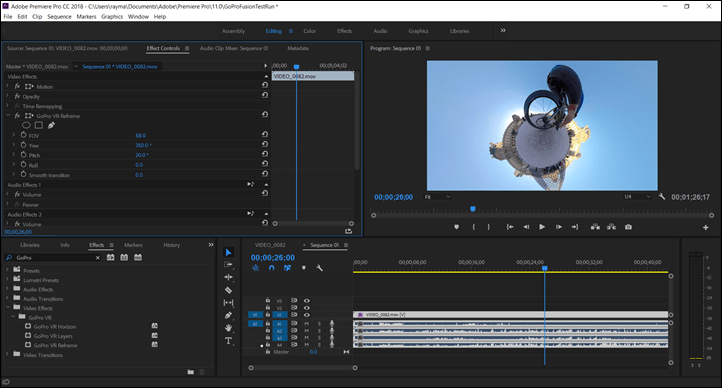Select the Razor tool
722x388 pixels.
click(x=228, y=290)
